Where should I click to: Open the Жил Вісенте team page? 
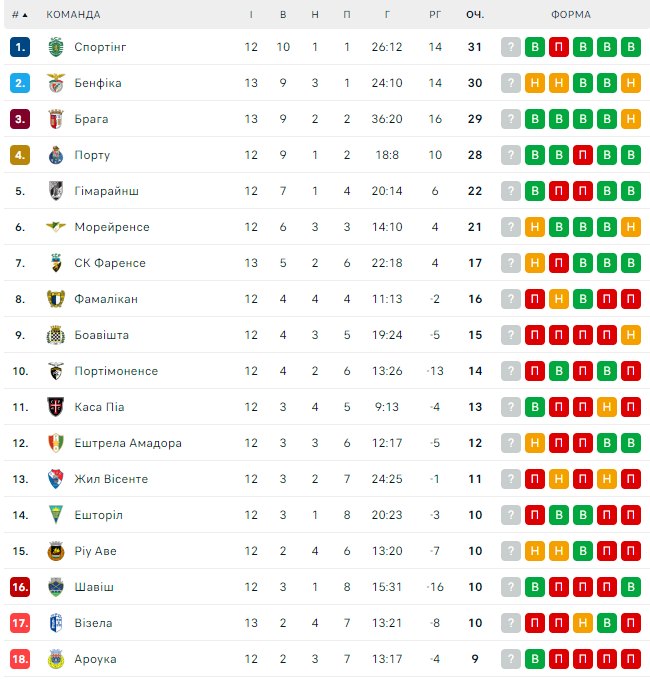pyautogui.click(x=111, y=479)
